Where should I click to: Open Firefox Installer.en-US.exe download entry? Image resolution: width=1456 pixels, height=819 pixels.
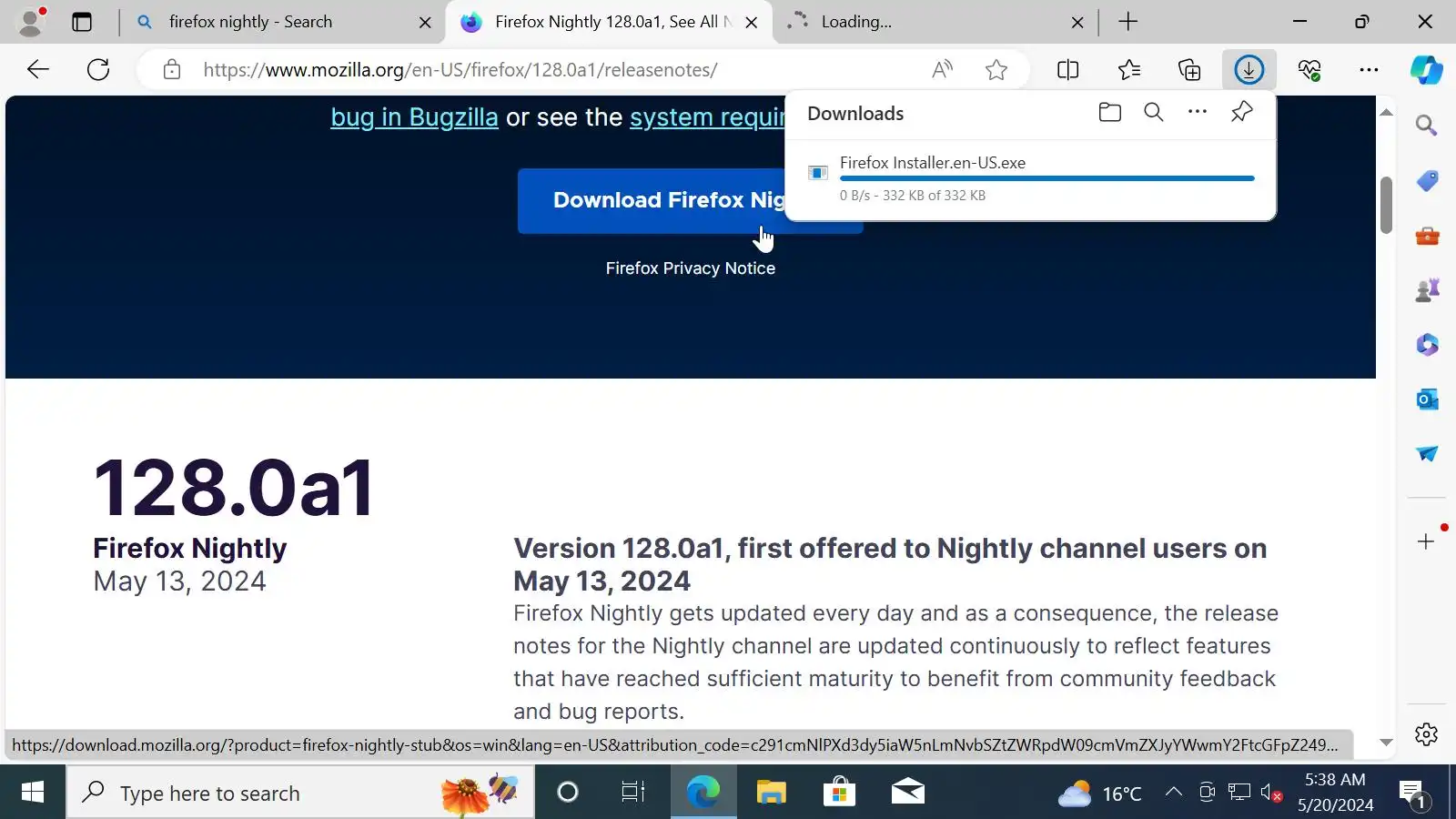click(x=1030, y=179)
